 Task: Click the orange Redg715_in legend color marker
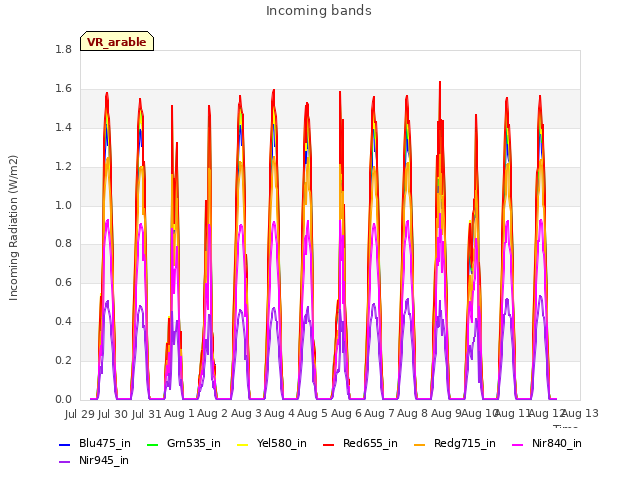point(420,444)
